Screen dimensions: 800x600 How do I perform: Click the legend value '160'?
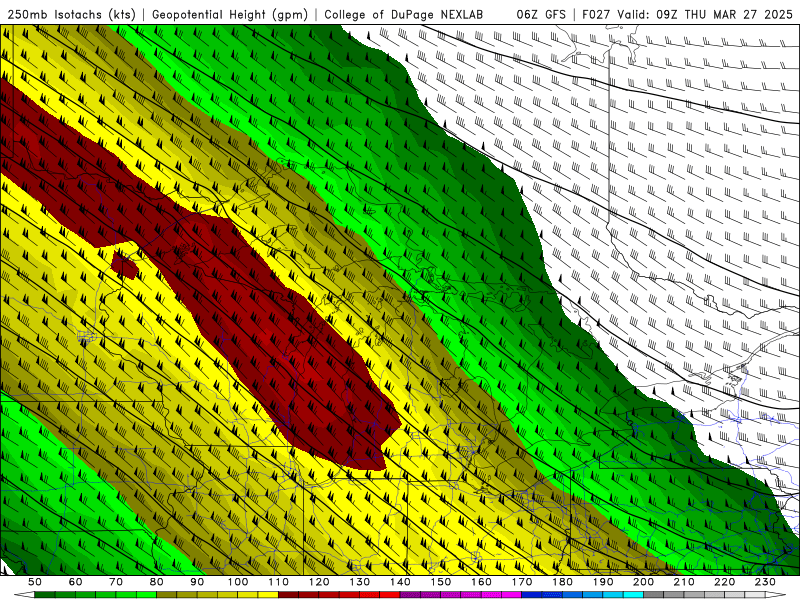pos(482,582)
